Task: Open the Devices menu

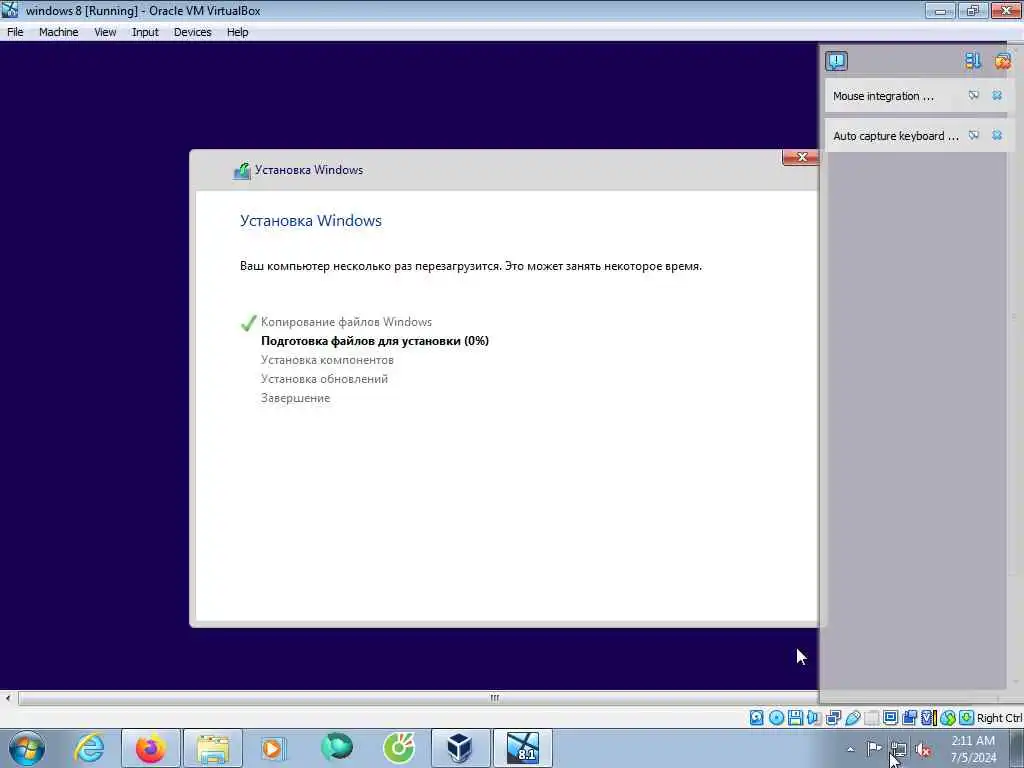Action: point(192,32)
